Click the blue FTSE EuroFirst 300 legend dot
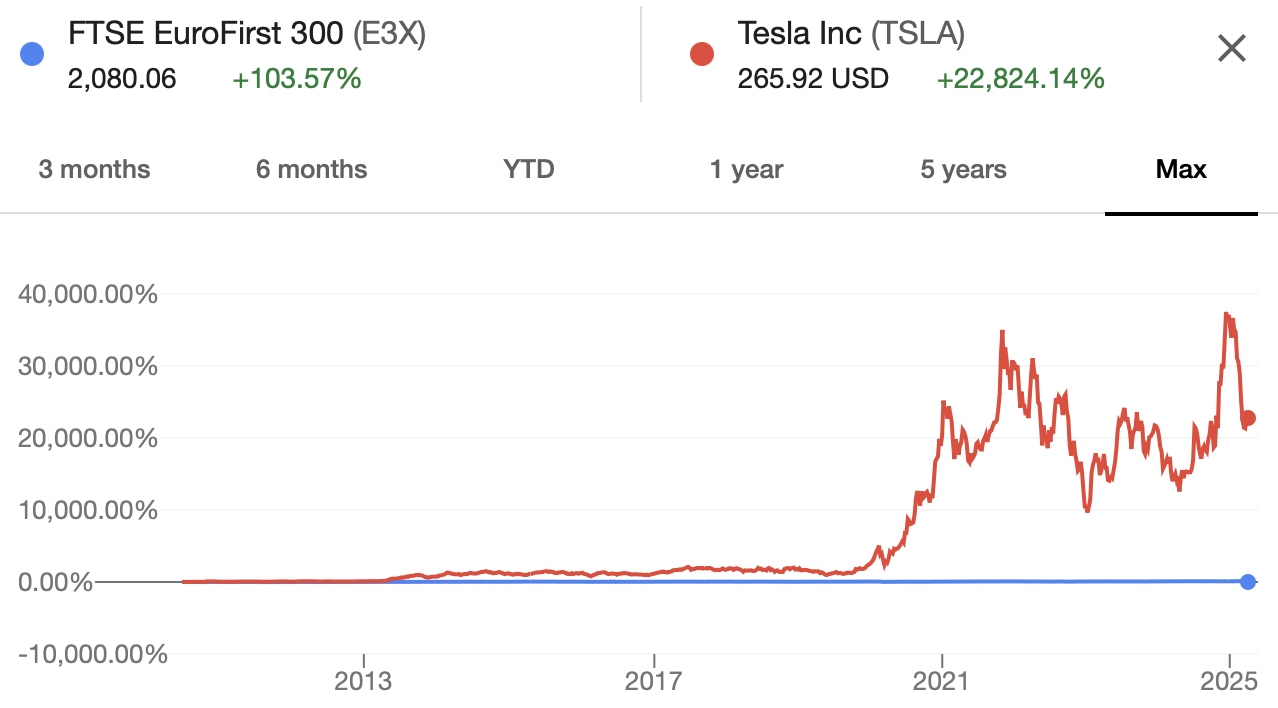1278x708 pixels. (x=32, y=54)
